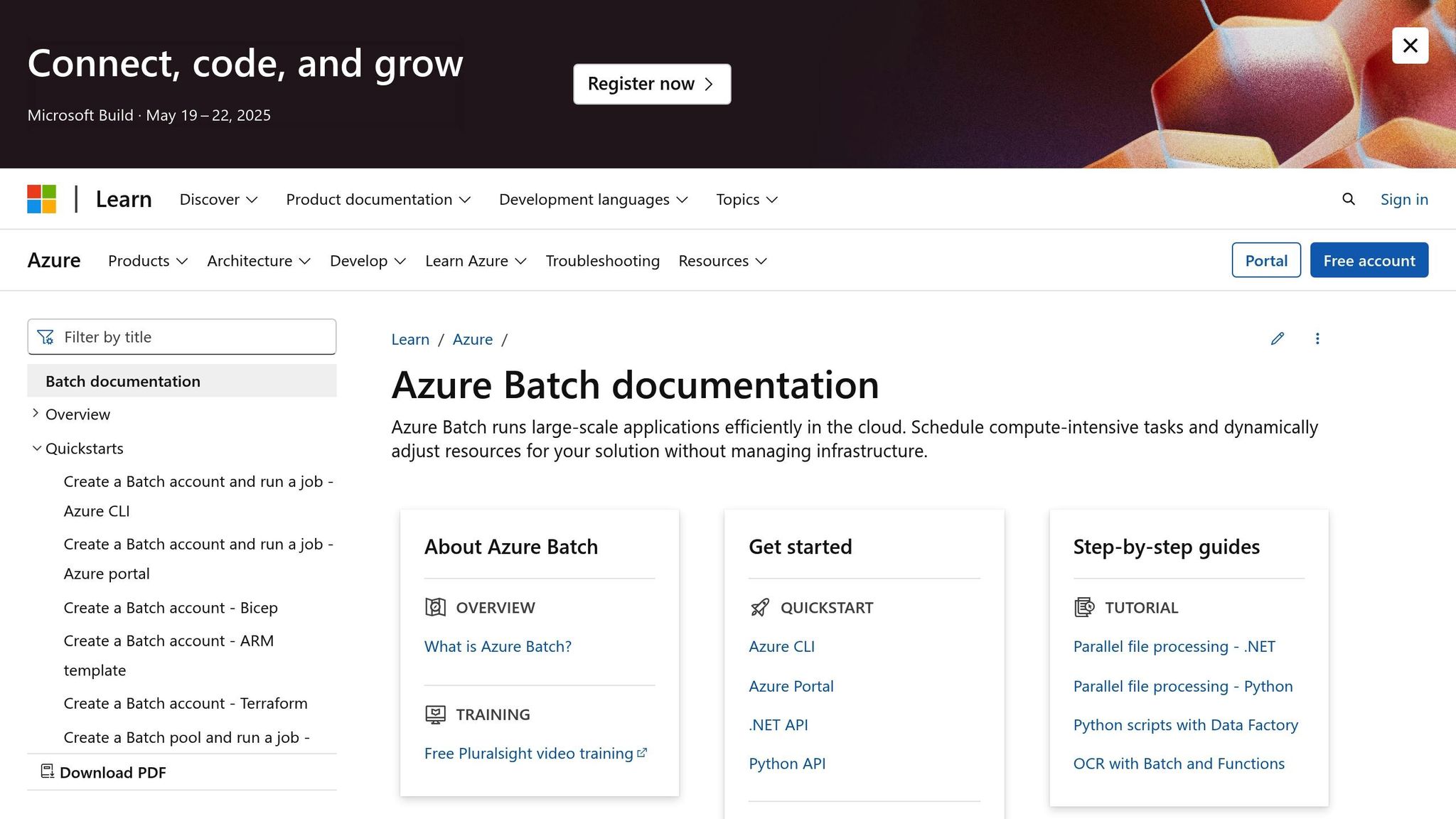
Task: Click the Download PDF button
Action: pos(104,772)
